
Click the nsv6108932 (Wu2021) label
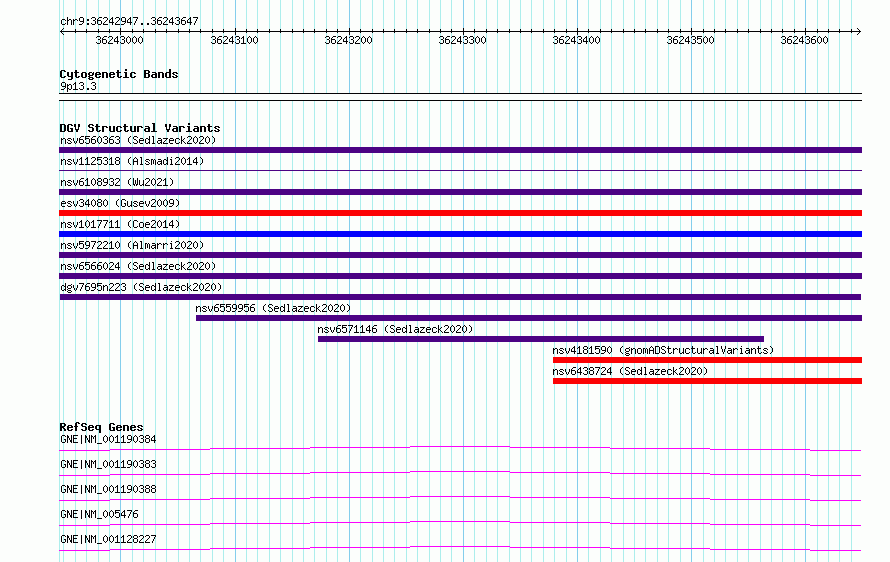pos(117,182)
